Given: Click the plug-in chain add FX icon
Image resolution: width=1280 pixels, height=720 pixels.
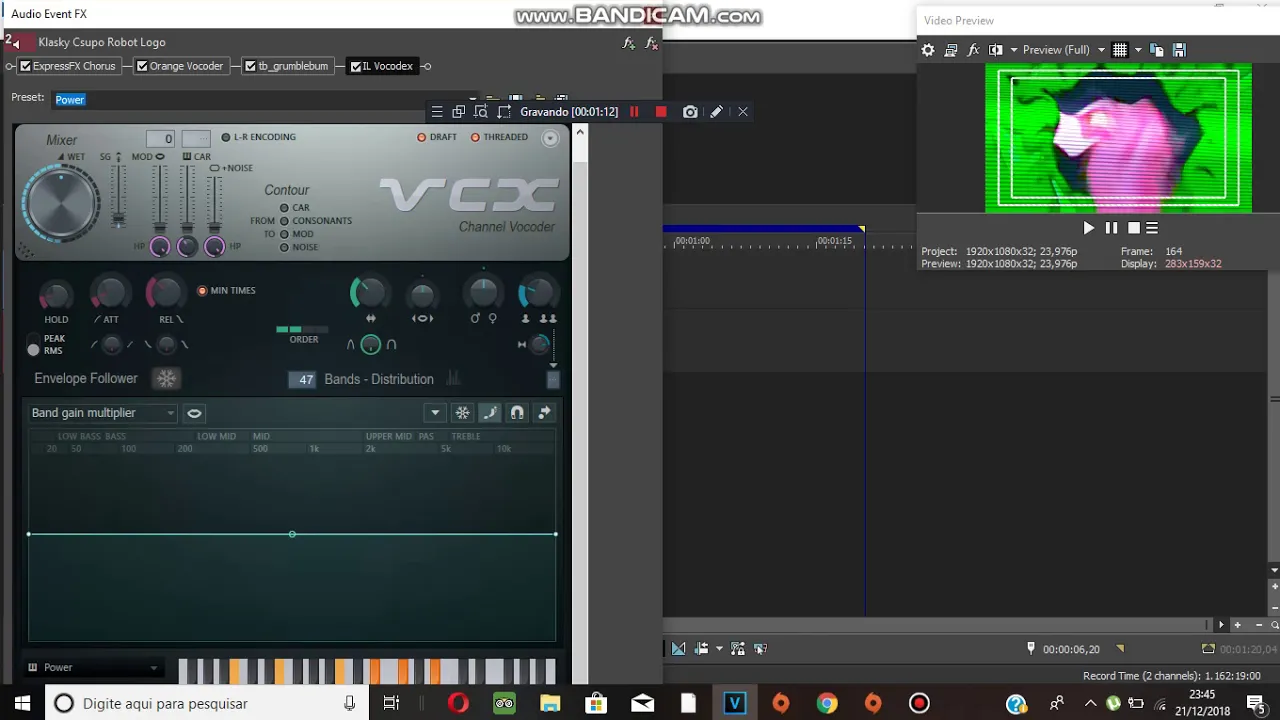Looking at the screenshot, I should click(x=629, y=43).
